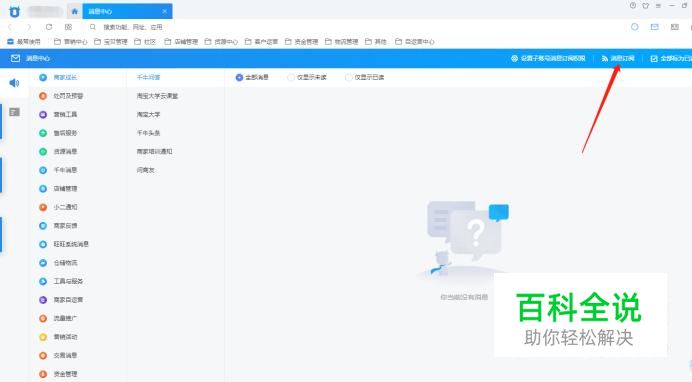Image resolution: width=692 pixels, height=382 pixels.
Task: Go back with the back arrow
Action: pyautogui.click(x=11, y=27)
